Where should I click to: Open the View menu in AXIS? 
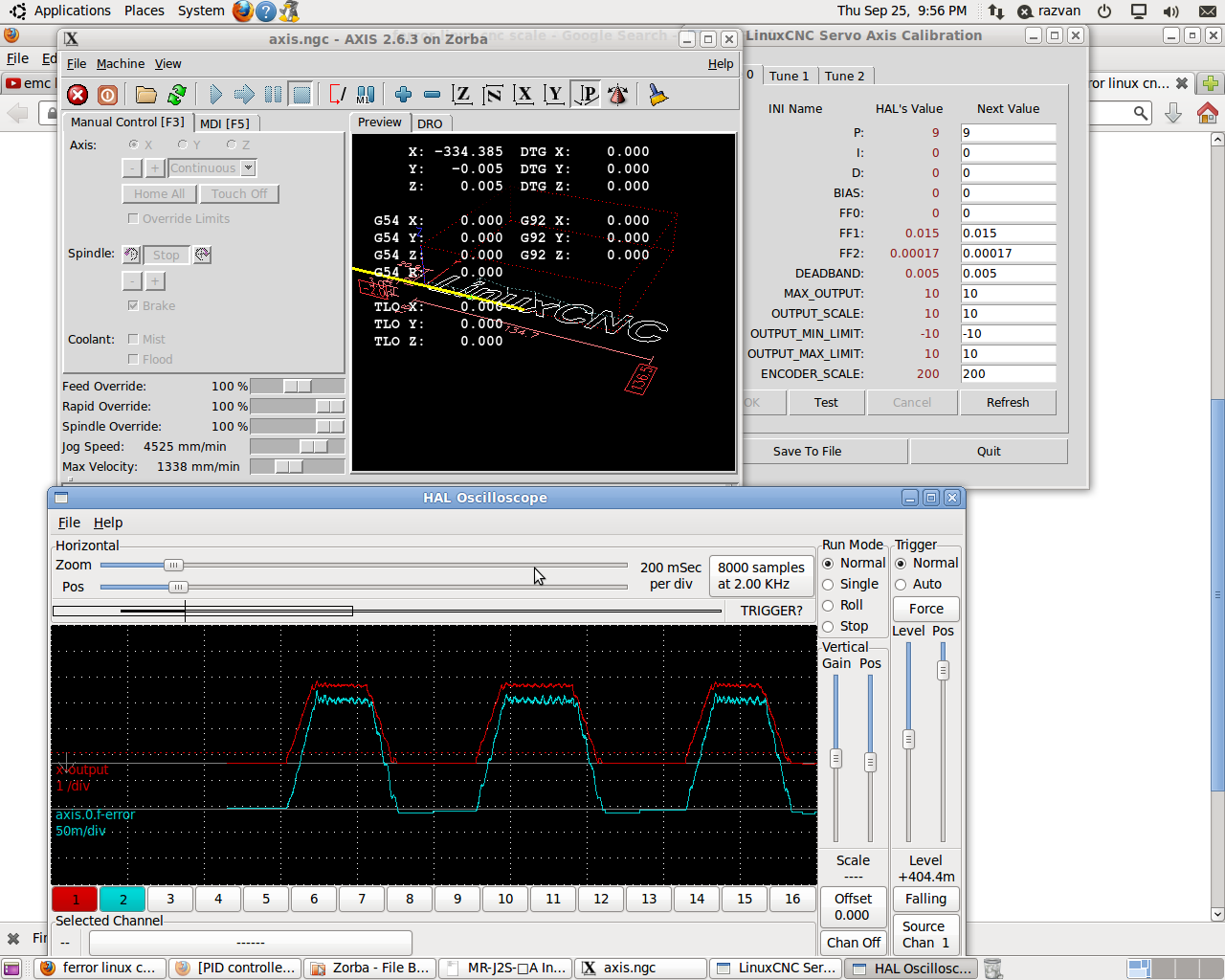(x=168, y=64)
